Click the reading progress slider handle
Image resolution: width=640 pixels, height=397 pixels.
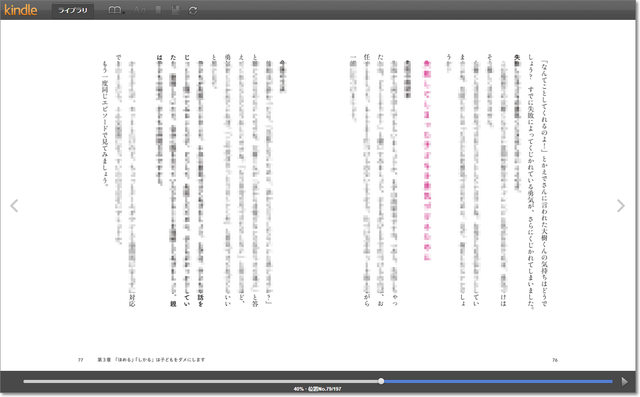(381, 381)
